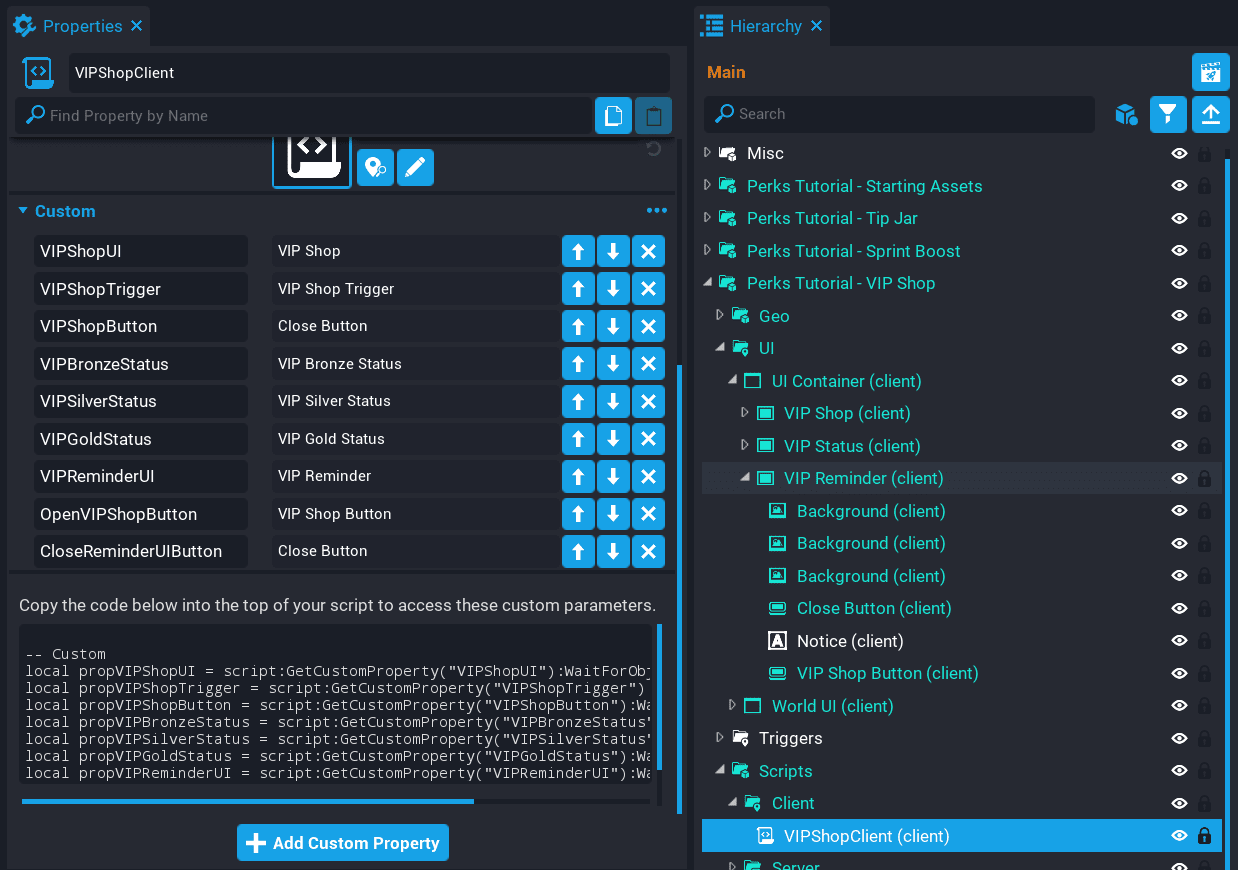Expand the Perks Tutorial - Tip Jar folder

tap(707, 218)
